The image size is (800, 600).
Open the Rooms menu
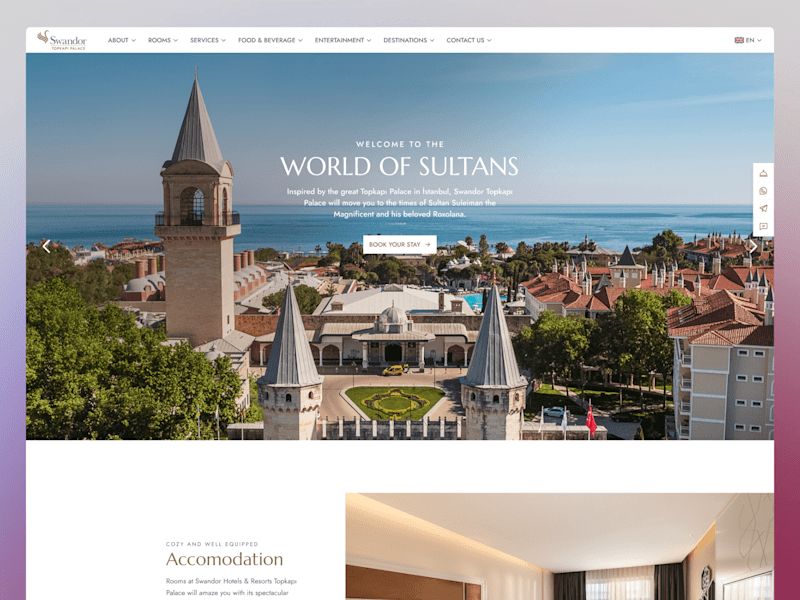point(163,40)
